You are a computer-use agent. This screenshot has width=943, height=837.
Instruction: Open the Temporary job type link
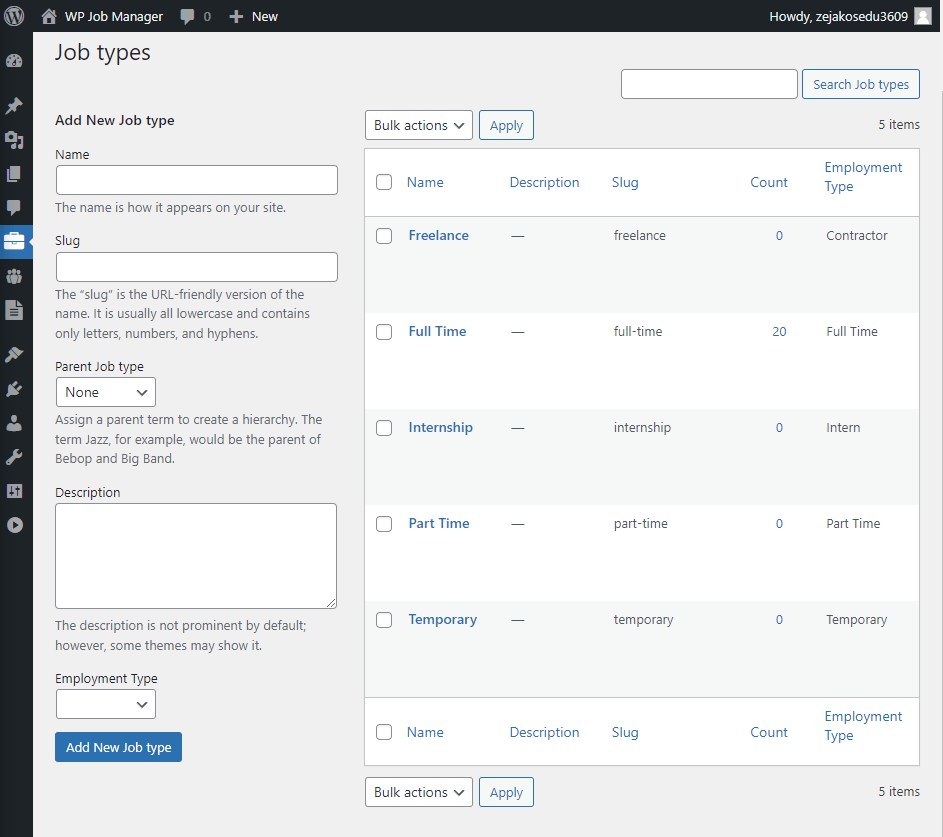[443, 619]
